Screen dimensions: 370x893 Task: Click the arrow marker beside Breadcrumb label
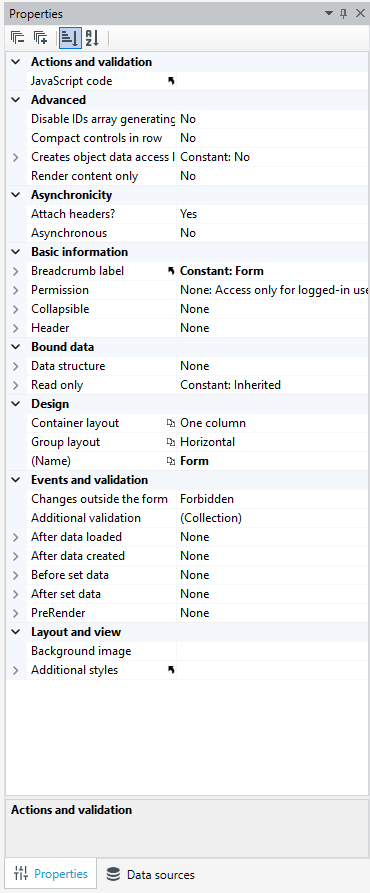[x=171, y=271]
